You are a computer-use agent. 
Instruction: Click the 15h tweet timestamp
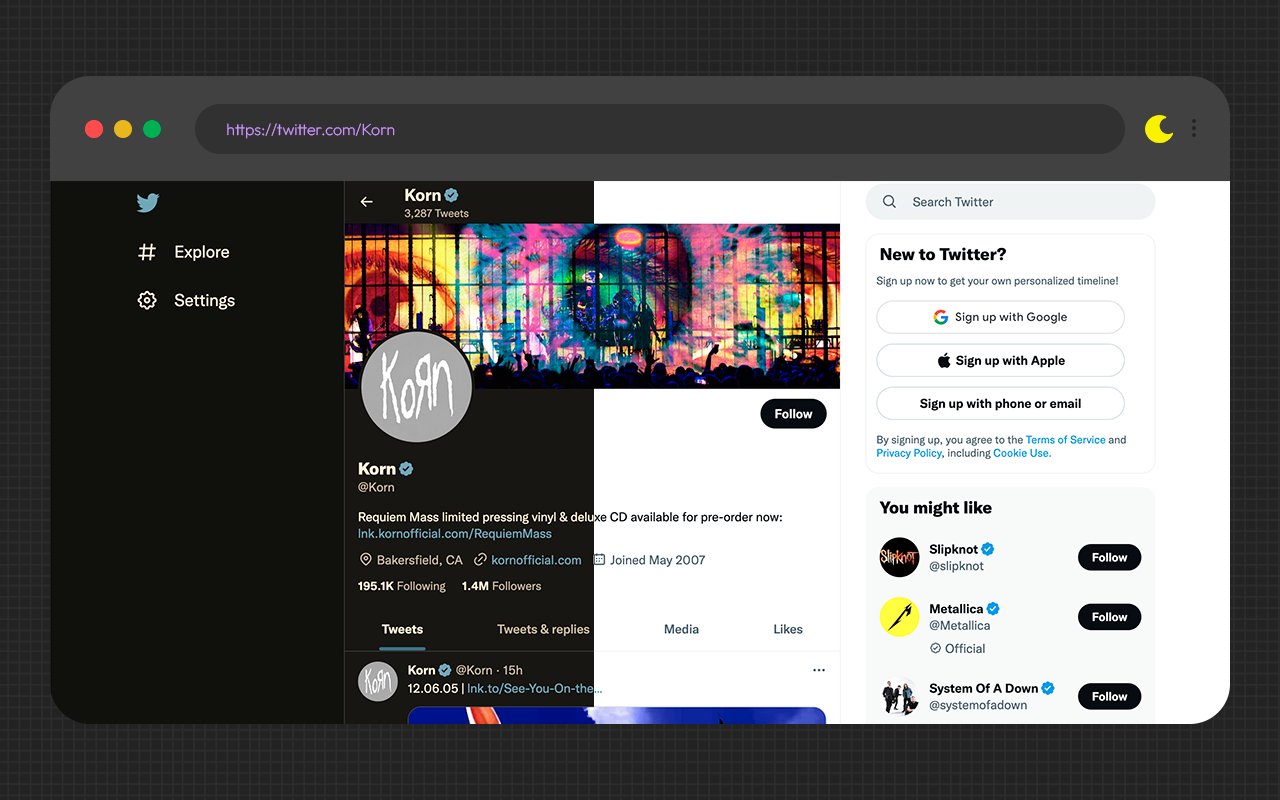pyautogui.click(x=513, y=670)
